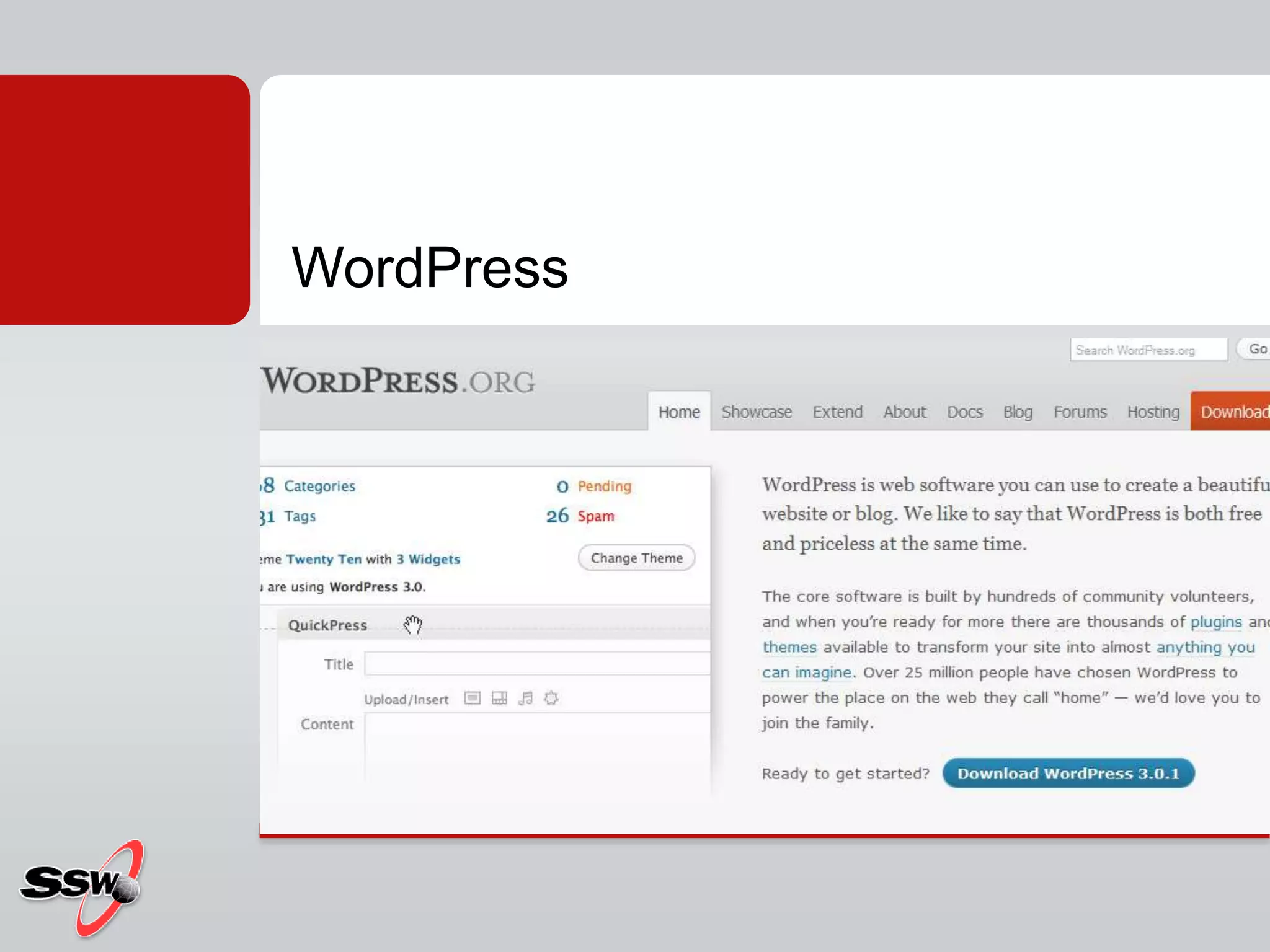Click the orange Download tab
Viewport: 1270px width, 952px height.
tap(1230, 412)
